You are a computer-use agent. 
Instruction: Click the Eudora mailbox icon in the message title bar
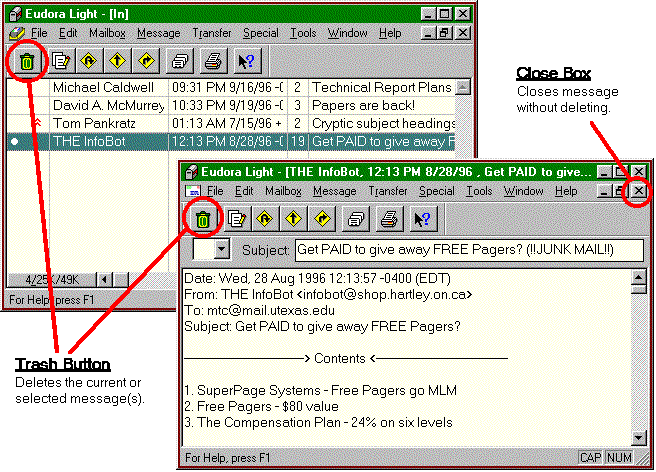[192, 172]
